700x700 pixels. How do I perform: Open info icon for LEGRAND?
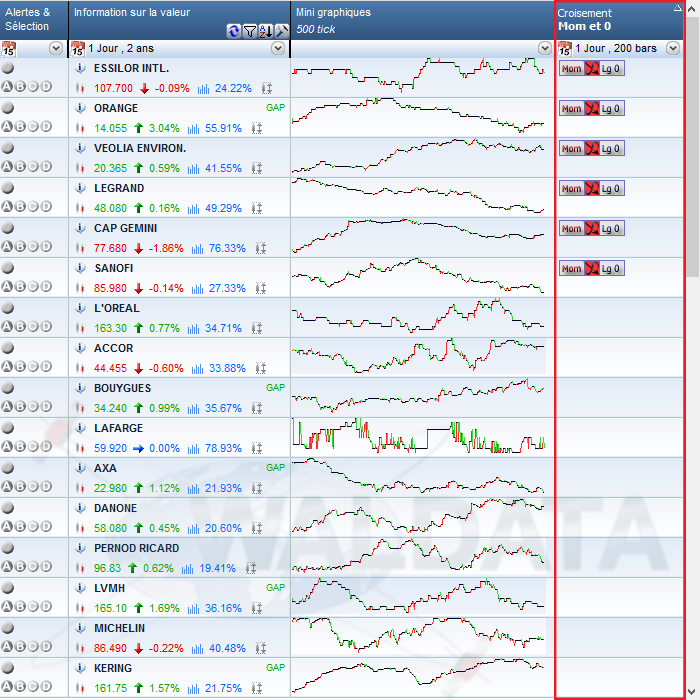(x=80, y=188)
